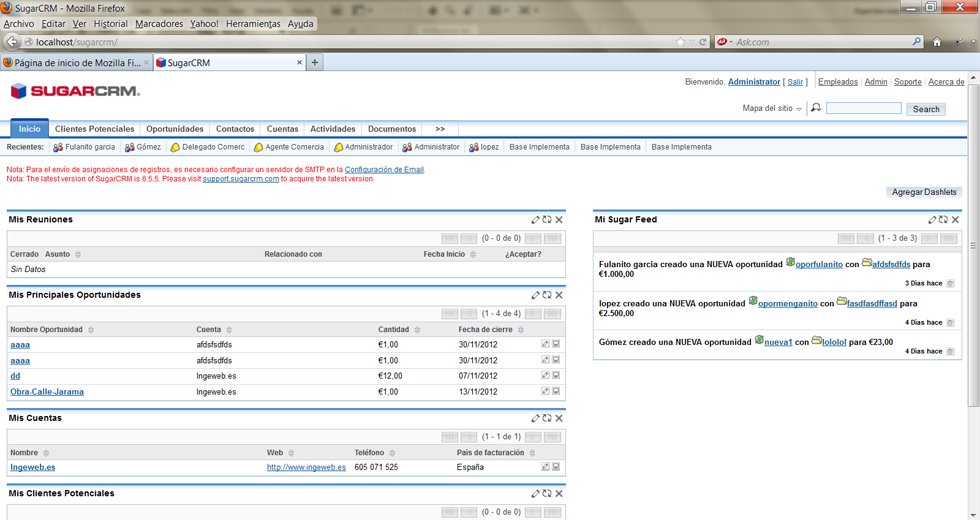Screen dimensions: 980x520
Task: Sort opportunities by Nombre Oportunidad column
Action: [52, 329]
